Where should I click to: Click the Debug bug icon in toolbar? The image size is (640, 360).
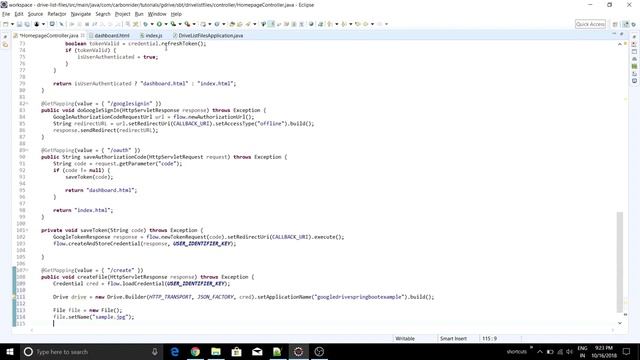tap(145, 24)
